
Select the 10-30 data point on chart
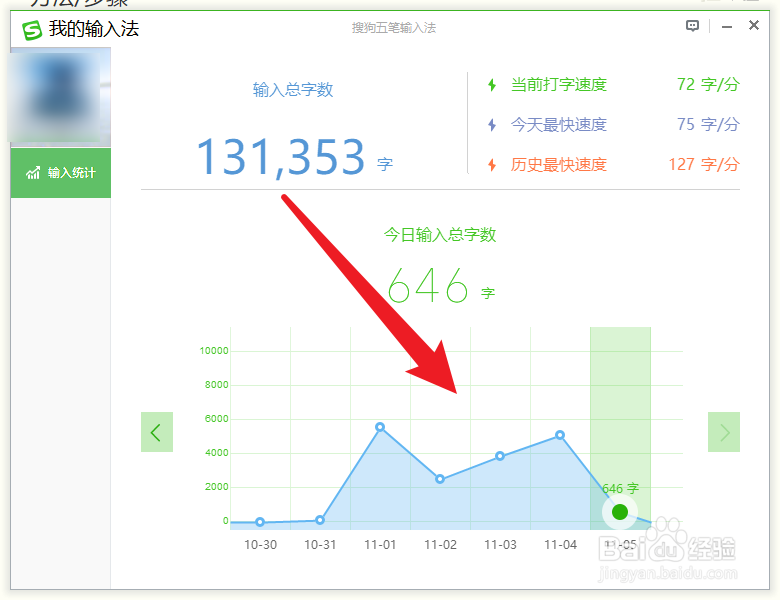260,522
